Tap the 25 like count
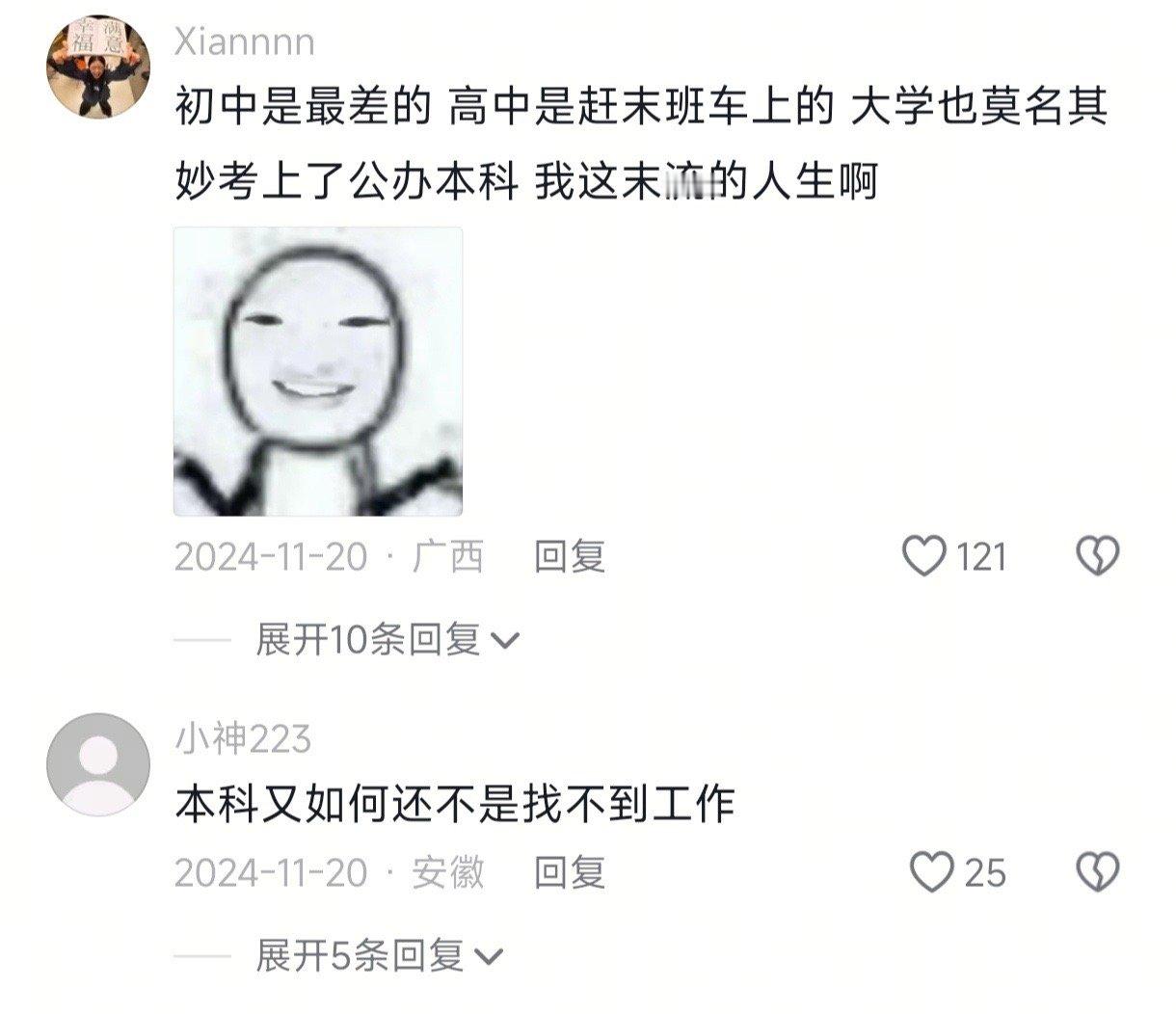Viewport: 1176px width, 1014px height. [985, 872]
